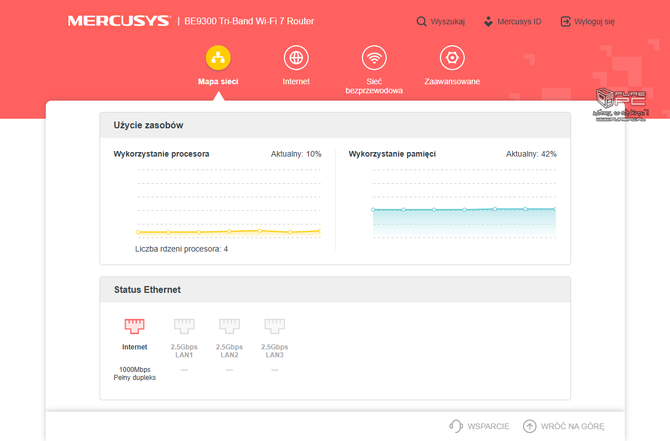670x441 pixels.
Task: Click the 1000Mbps Pełny dupleks status
Action: pyautogui.click(x=135, y=373)
